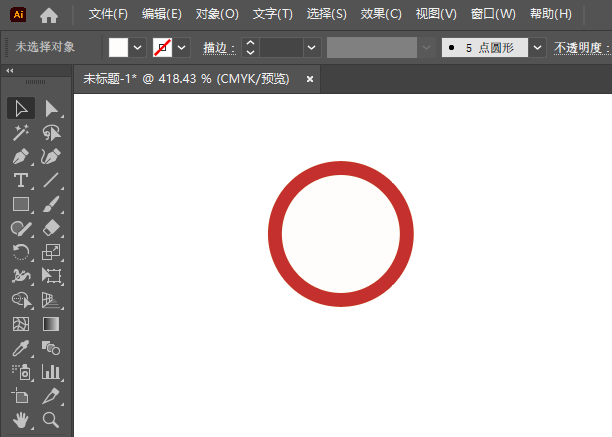
Task: Open the 5 点圆形 brush dropdown arrow
Action: [537, 48]
